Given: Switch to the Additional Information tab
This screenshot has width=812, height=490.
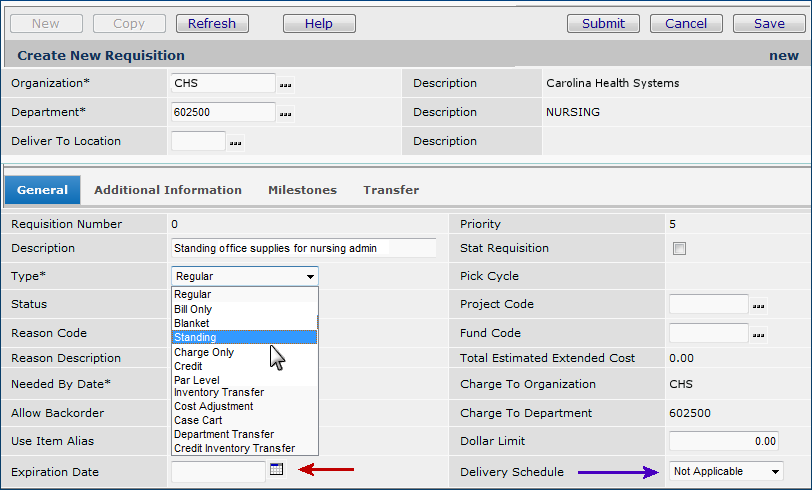Looking at the screenshot, I should pyautogui.click(x=168, y=190).
